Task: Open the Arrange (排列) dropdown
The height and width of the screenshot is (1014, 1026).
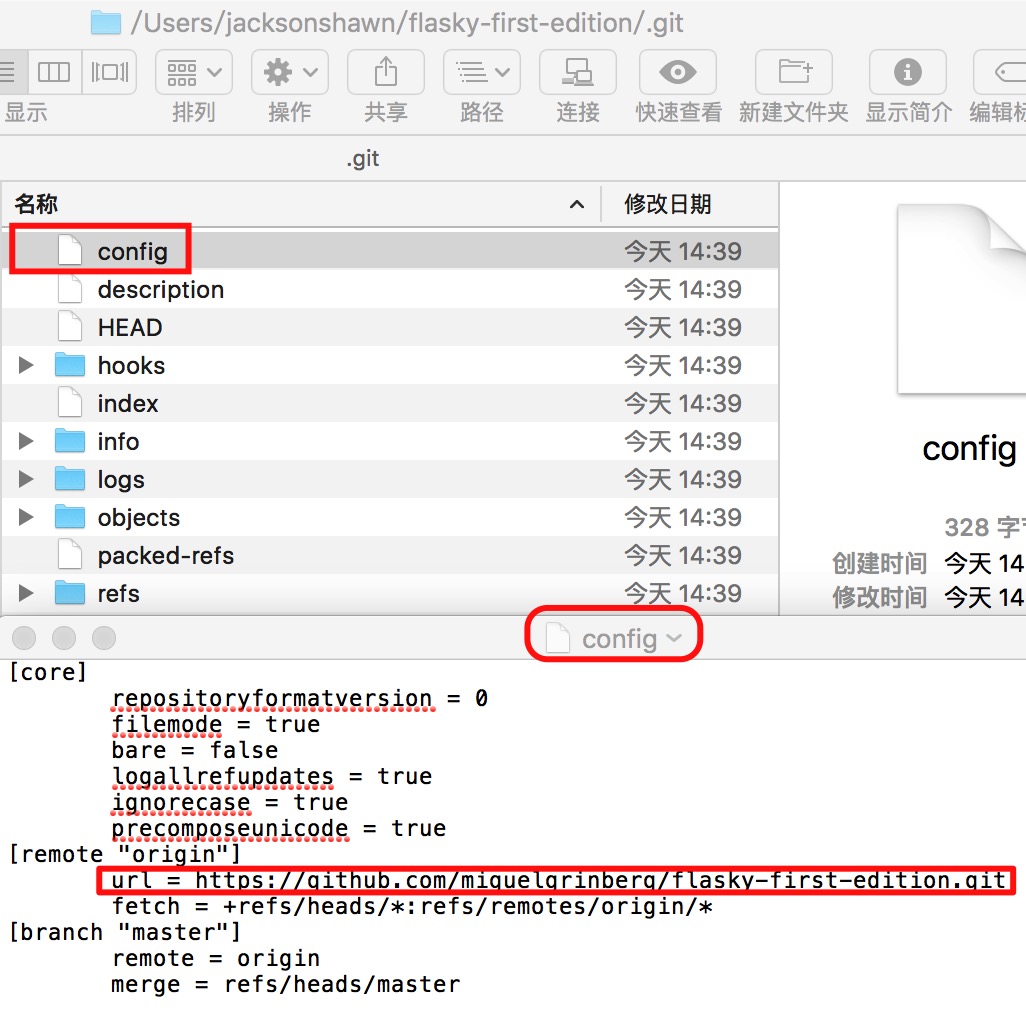Action: pos(194,72)
